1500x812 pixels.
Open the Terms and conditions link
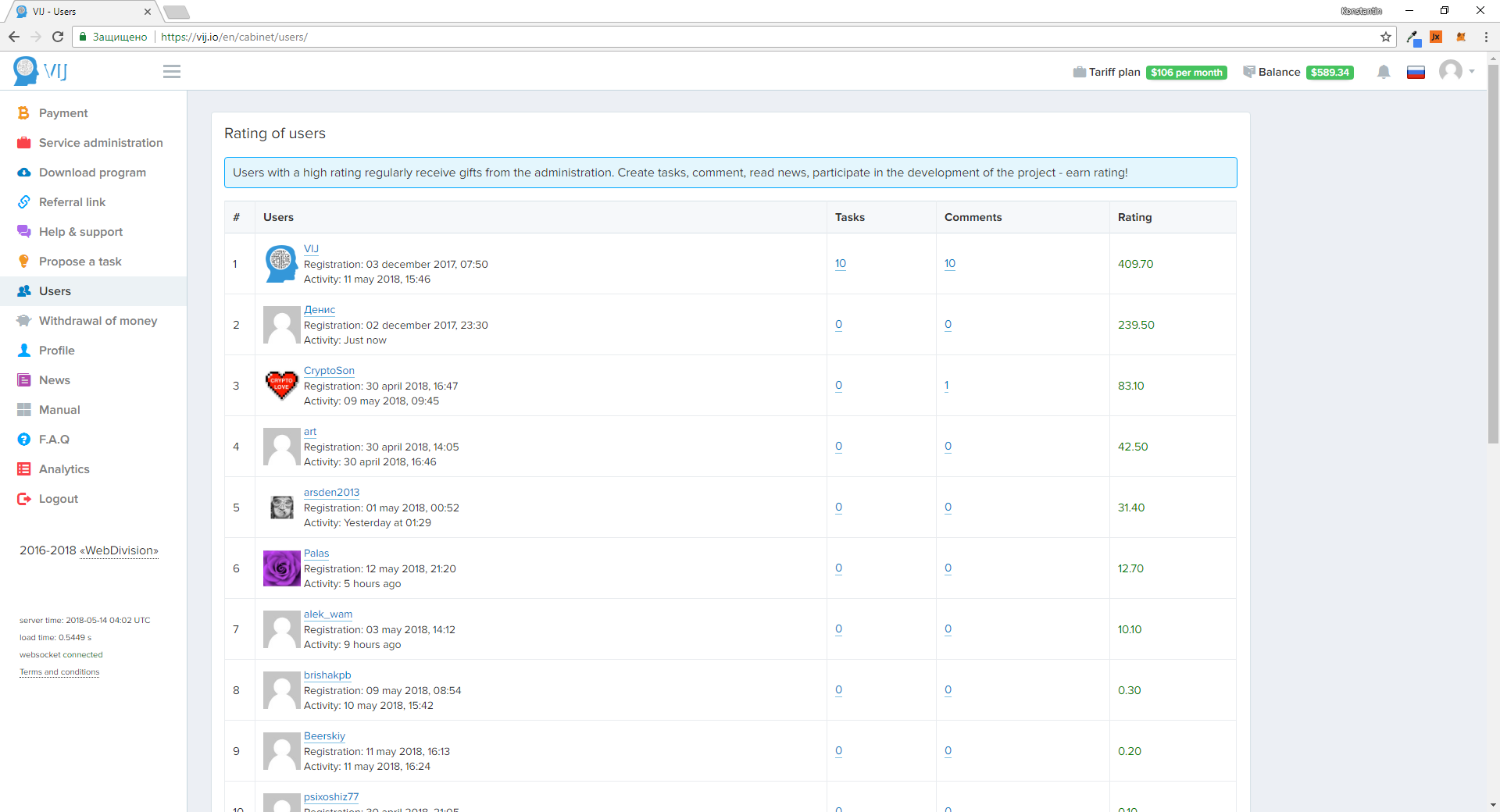(59, 672)
